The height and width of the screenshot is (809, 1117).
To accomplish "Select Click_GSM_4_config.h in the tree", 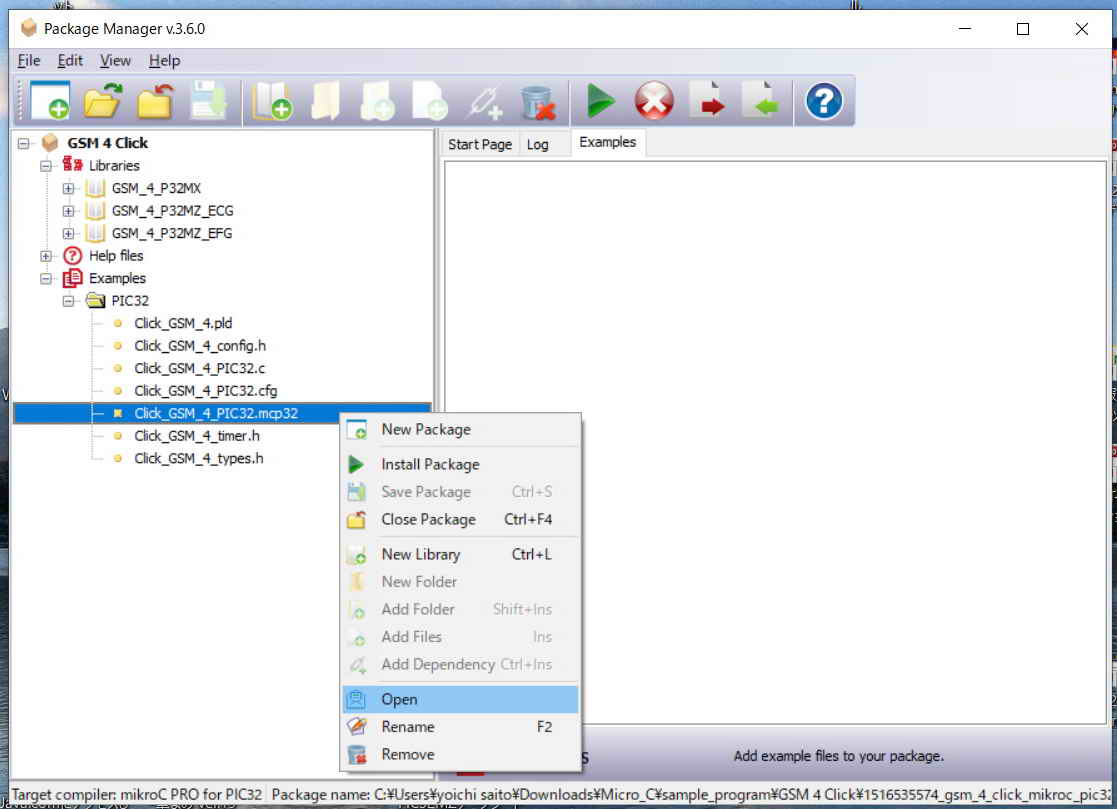I will click(200, 346).
